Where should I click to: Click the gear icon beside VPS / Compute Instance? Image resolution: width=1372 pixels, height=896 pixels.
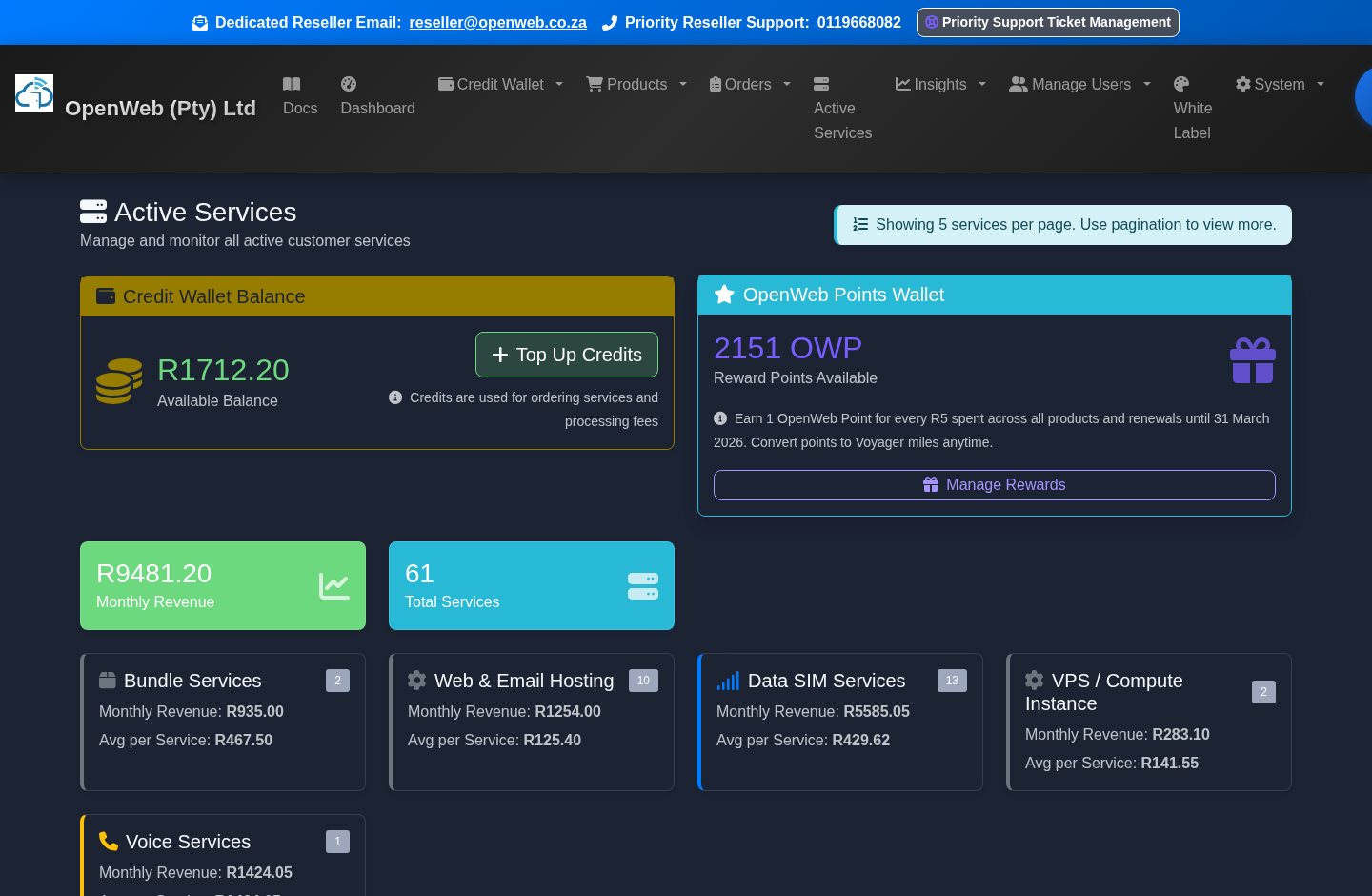coord(1034,680)
